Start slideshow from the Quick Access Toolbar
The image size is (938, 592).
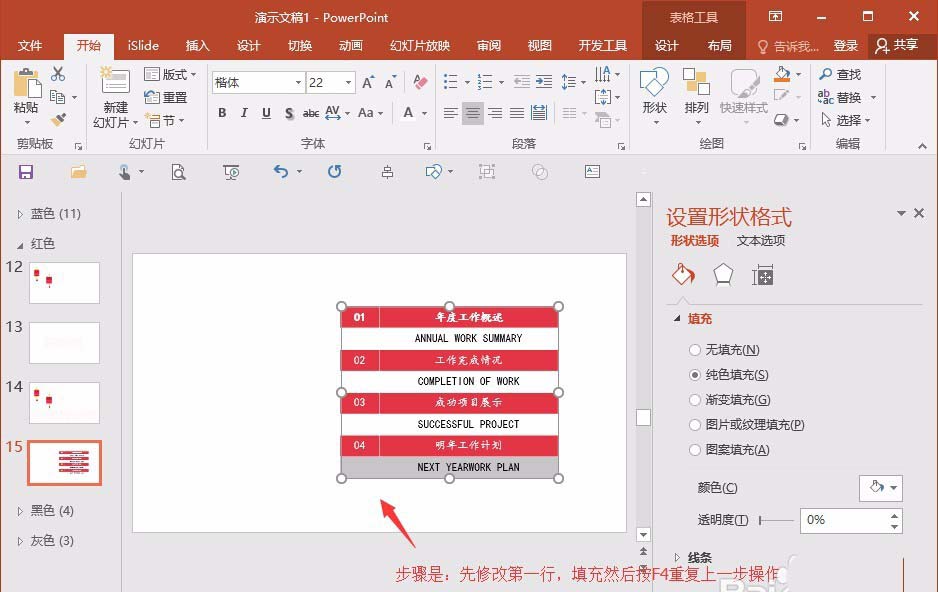click(231, 172)
